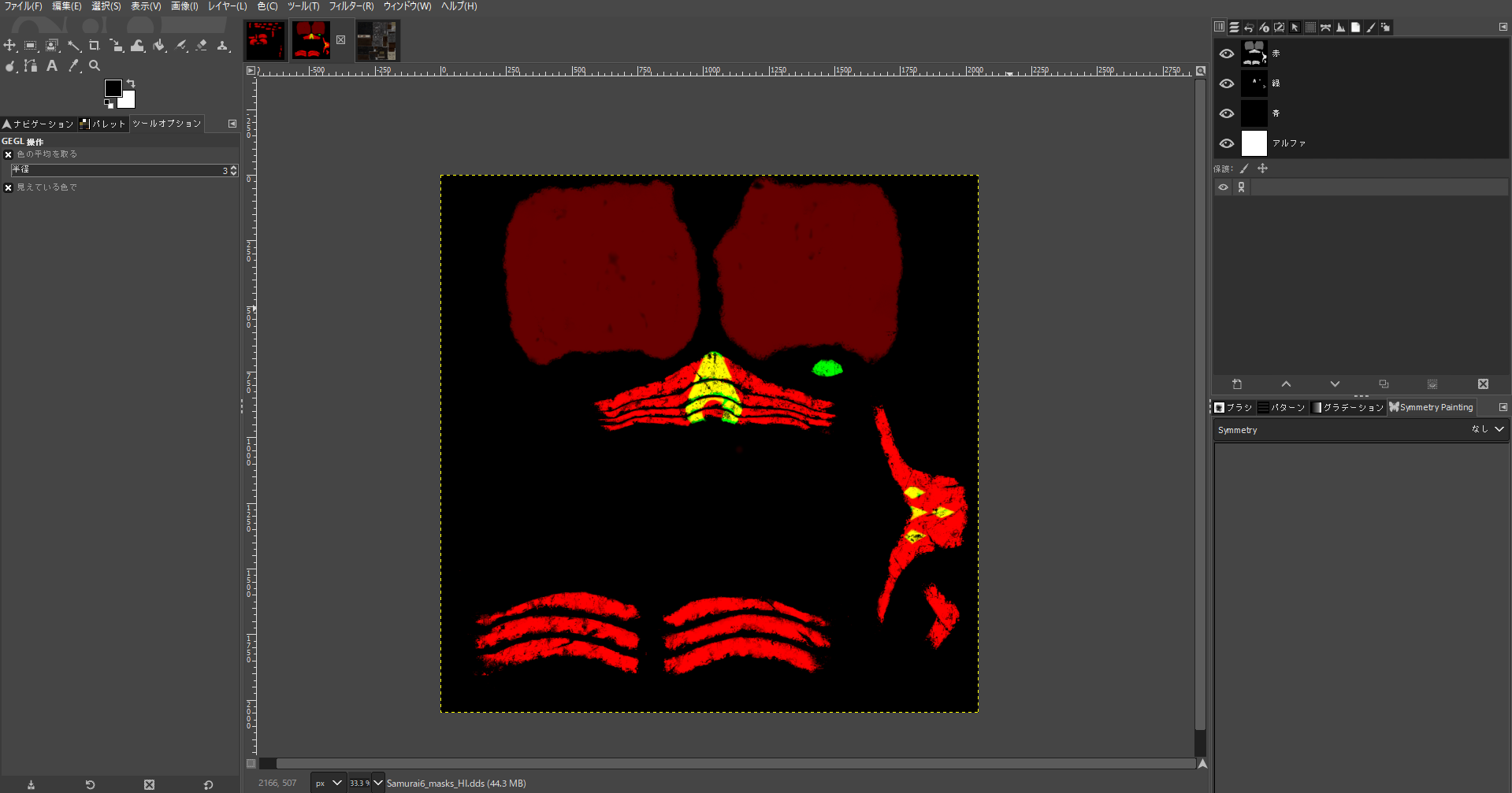This screenshot has width=1512, height=793.
Task: Open the channels dock configuration menu
Action: click(1503, 28)
